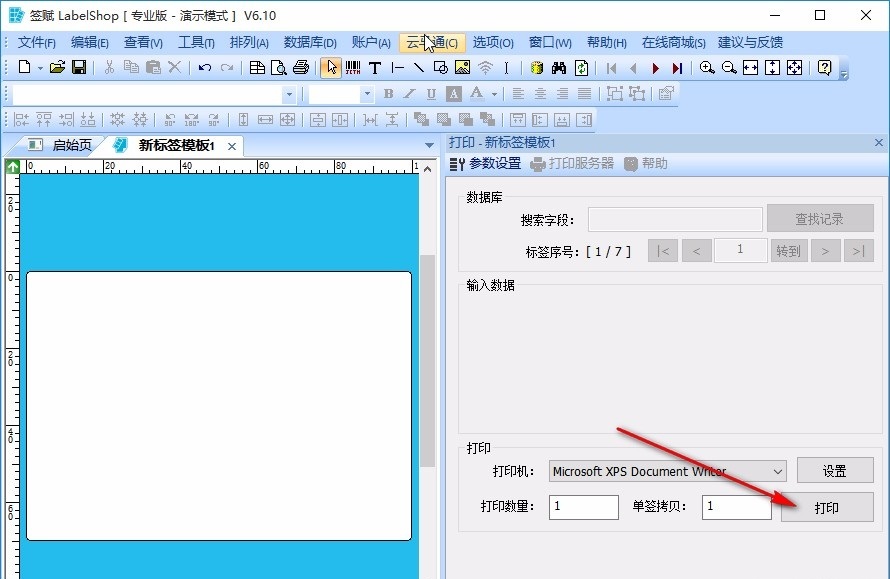The width and height of the screenshot is (890, 579).
Task: Select the RFID tag tool
Action: click(486, 67)
